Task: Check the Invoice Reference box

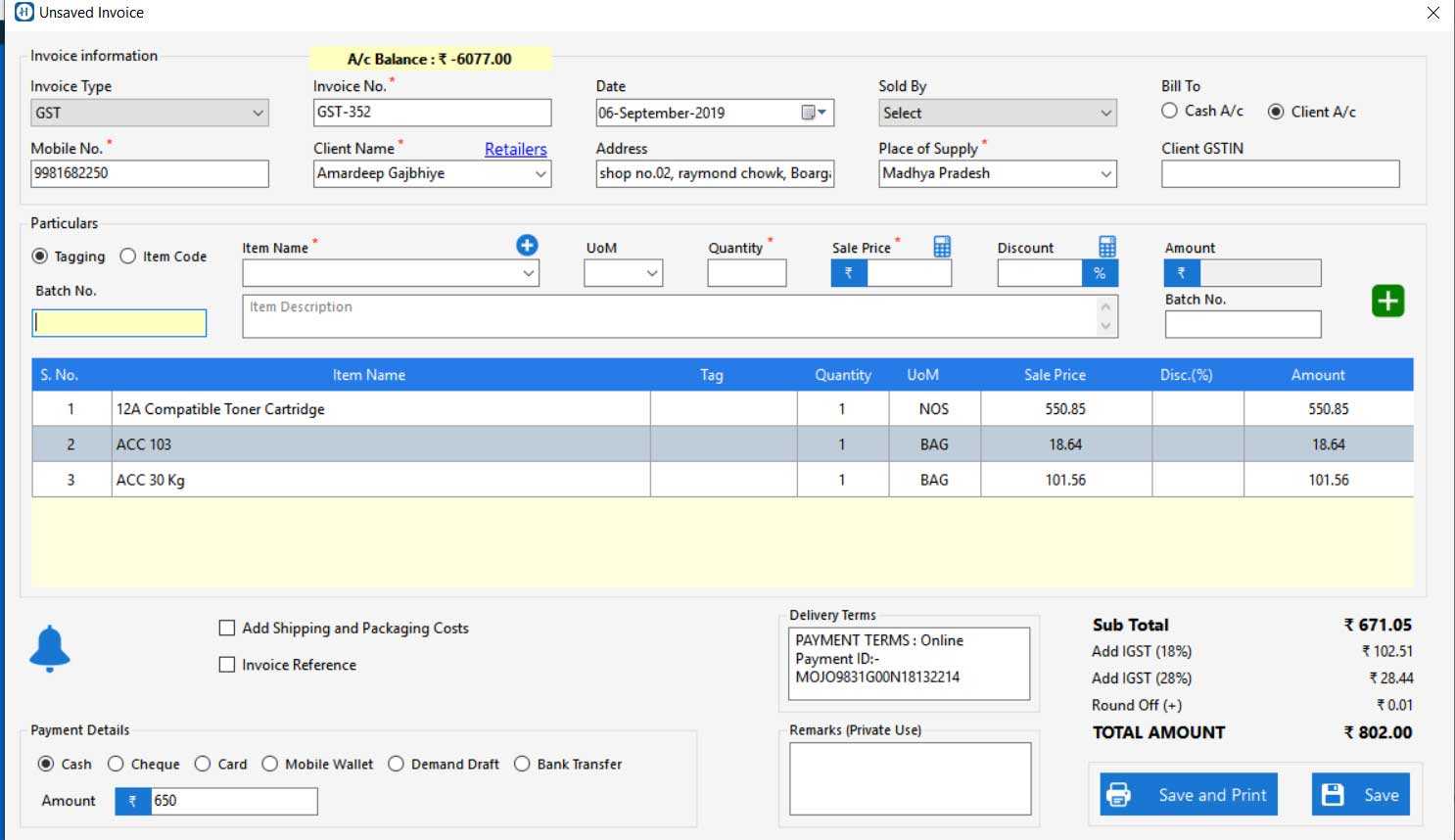Action: (227, 665)
